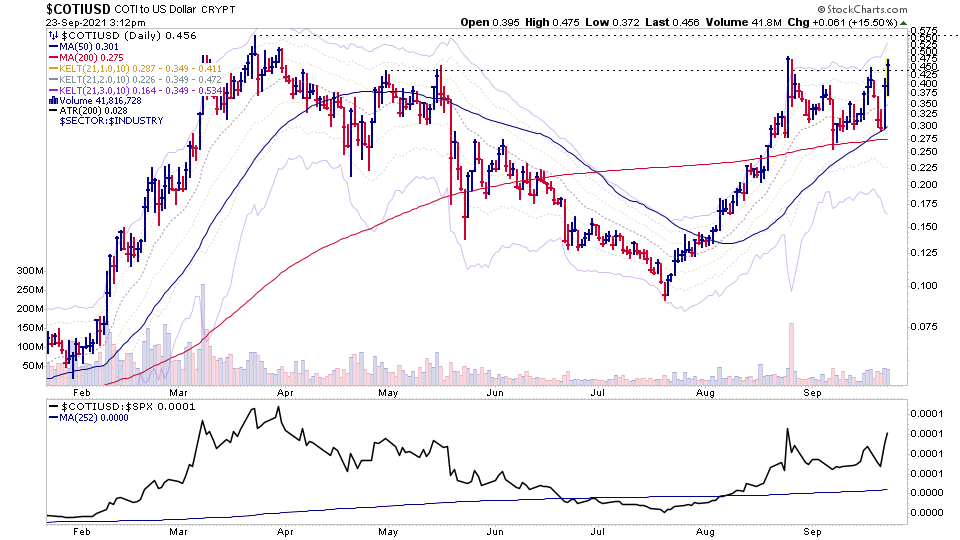The image size is (960, 540).
Task: Click the blue MA(50) line swatch in the legend
Action: (x=53, y=47)
